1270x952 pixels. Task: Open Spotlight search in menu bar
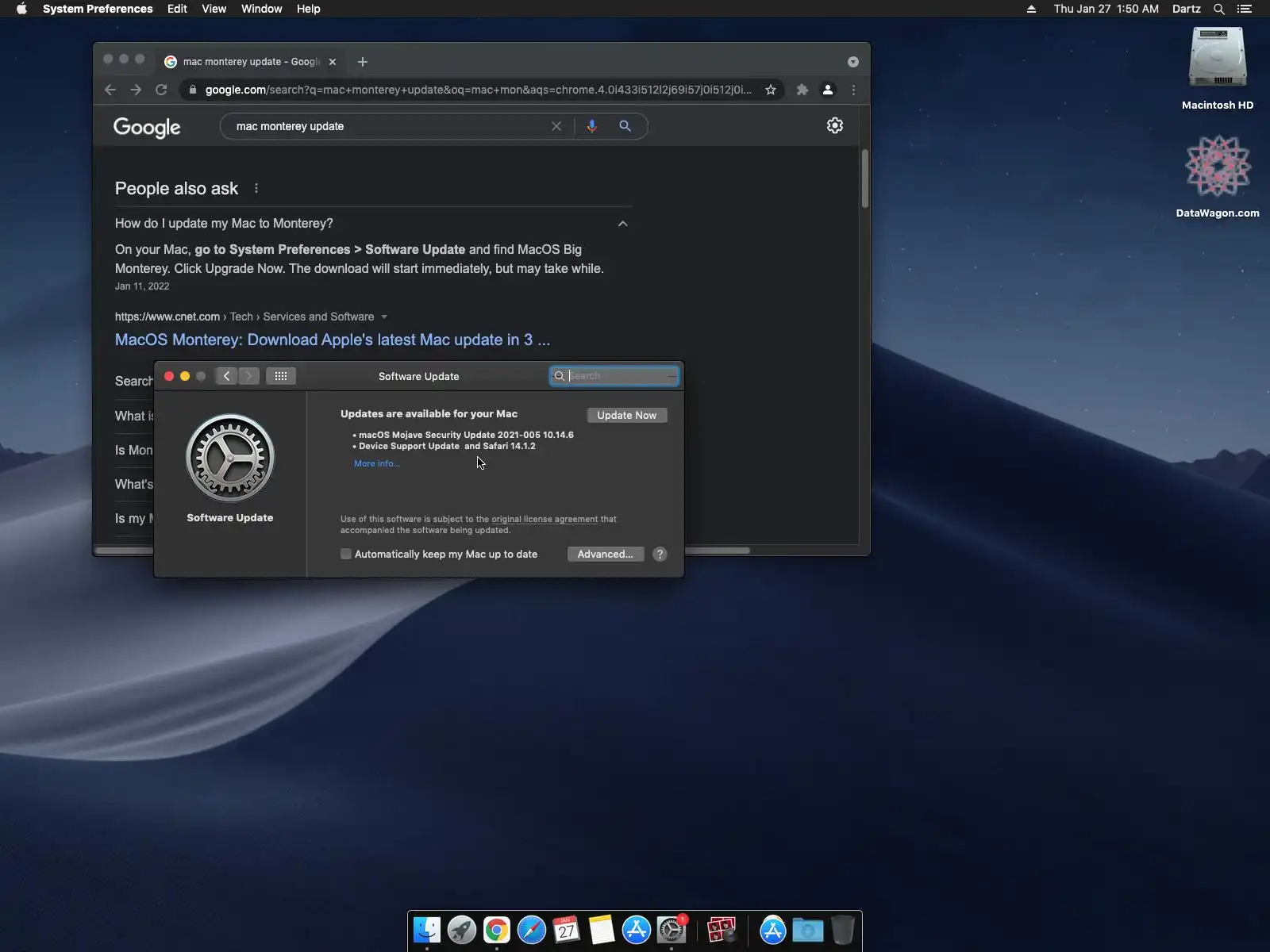[1219, 9]
